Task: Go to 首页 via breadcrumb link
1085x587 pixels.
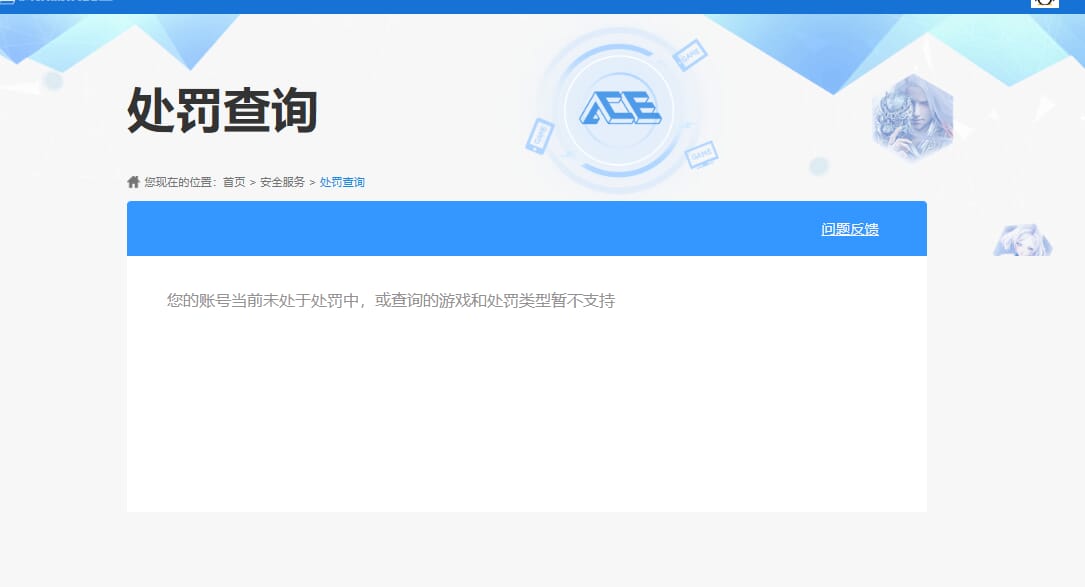Action: (234, 182)
